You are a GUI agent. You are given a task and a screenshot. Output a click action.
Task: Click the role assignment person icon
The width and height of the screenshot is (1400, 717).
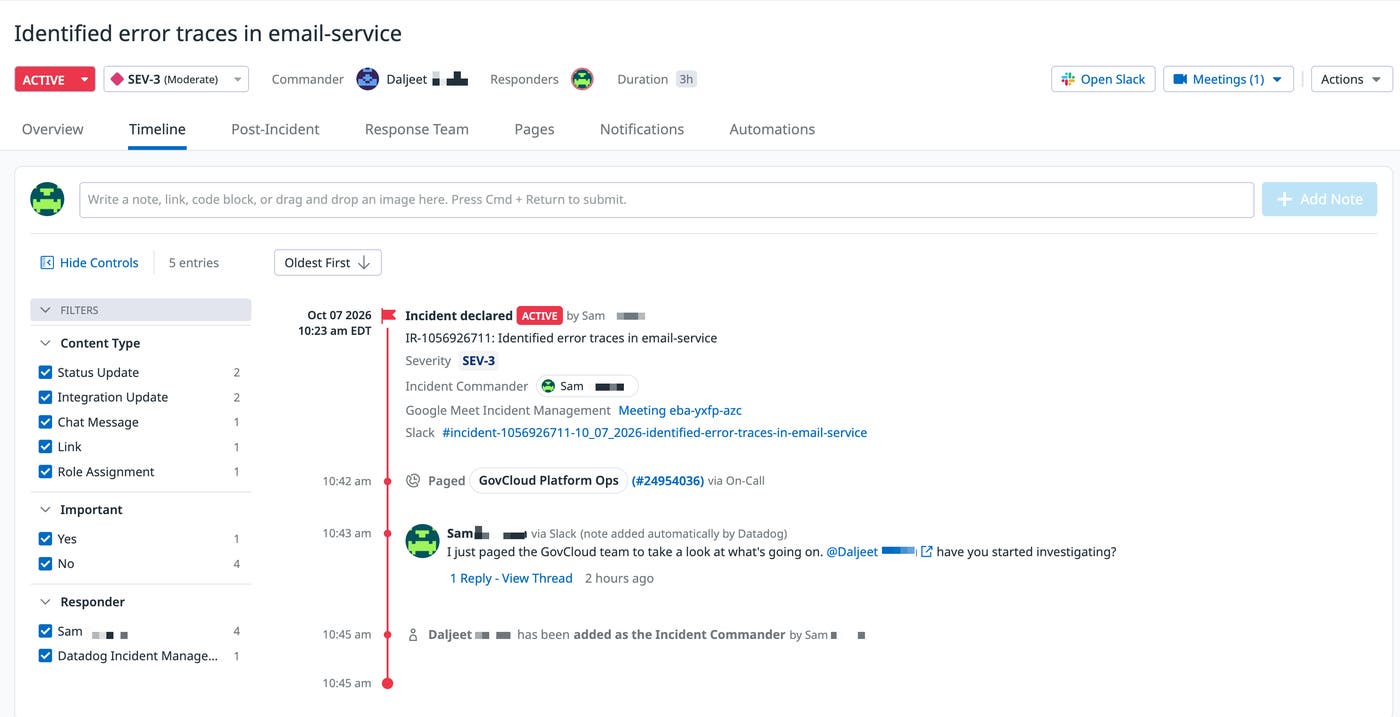pos(413,635)
